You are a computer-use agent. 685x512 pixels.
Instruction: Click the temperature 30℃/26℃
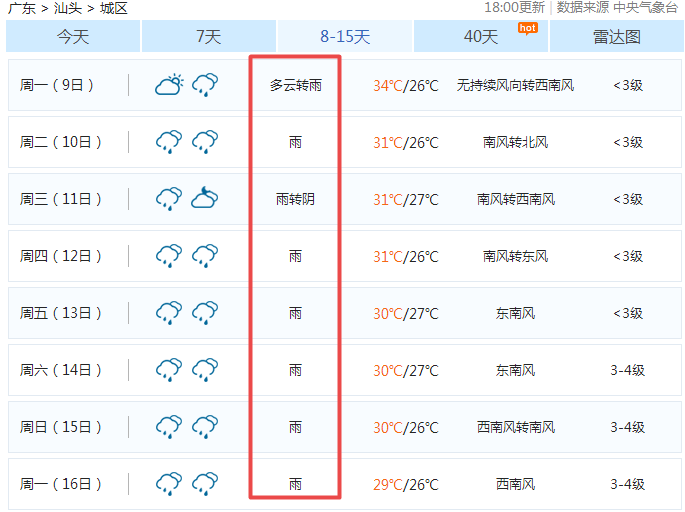tap(405, 428)
